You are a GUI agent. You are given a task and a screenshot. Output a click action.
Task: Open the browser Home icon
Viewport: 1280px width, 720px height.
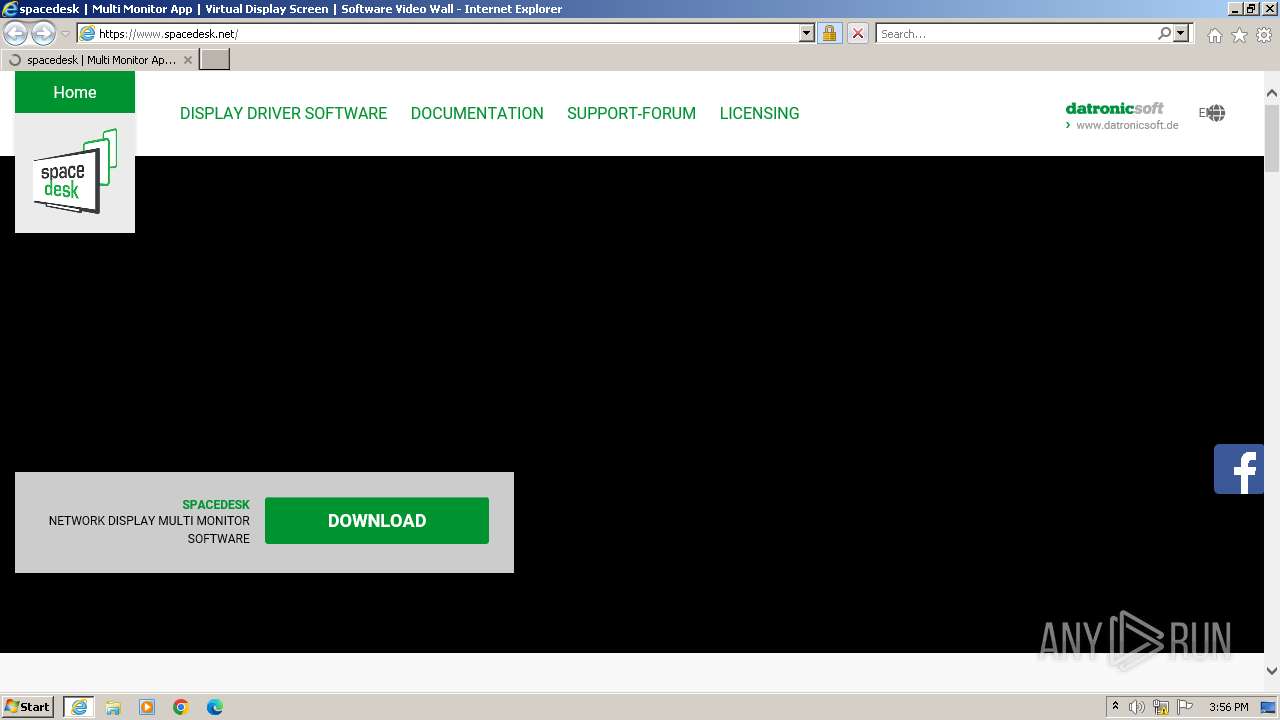coord(1214,35)
